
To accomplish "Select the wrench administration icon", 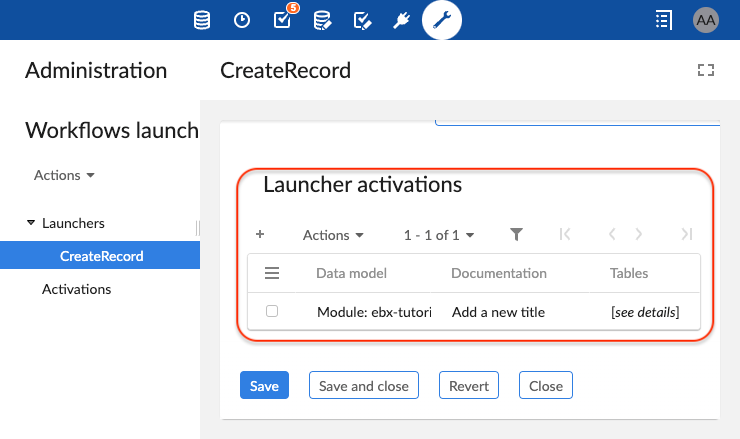I will coord(442,19).
